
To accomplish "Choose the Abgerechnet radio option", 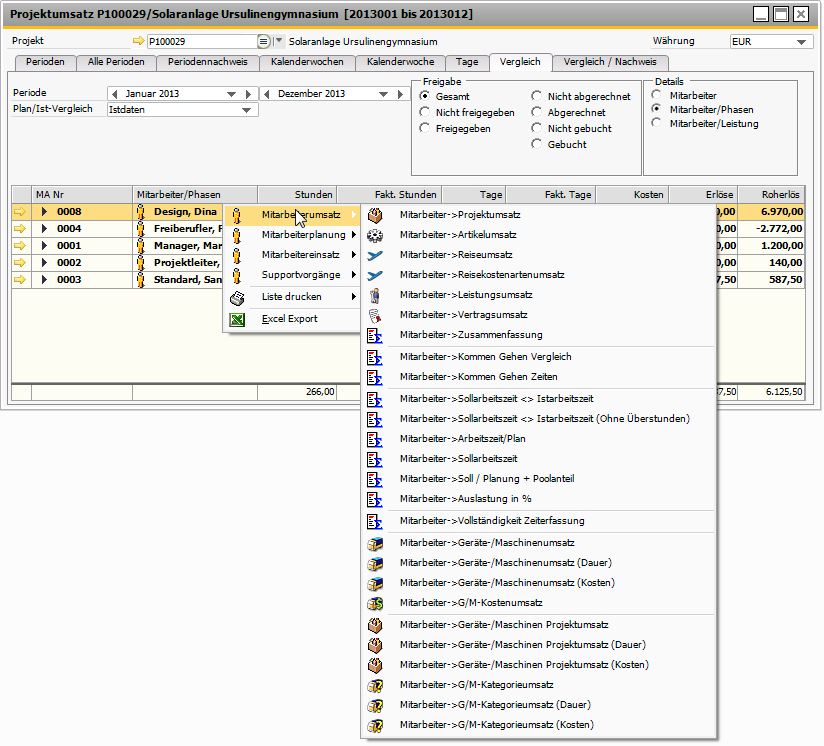I will [x=536, y=112].
